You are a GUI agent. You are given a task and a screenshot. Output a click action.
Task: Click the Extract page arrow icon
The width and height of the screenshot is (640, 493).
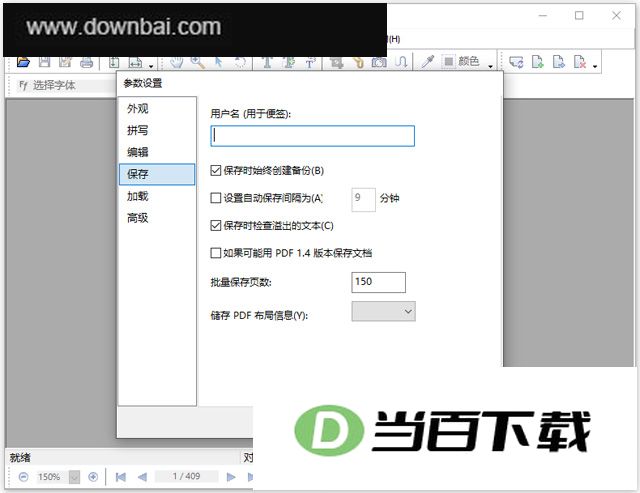559,62
